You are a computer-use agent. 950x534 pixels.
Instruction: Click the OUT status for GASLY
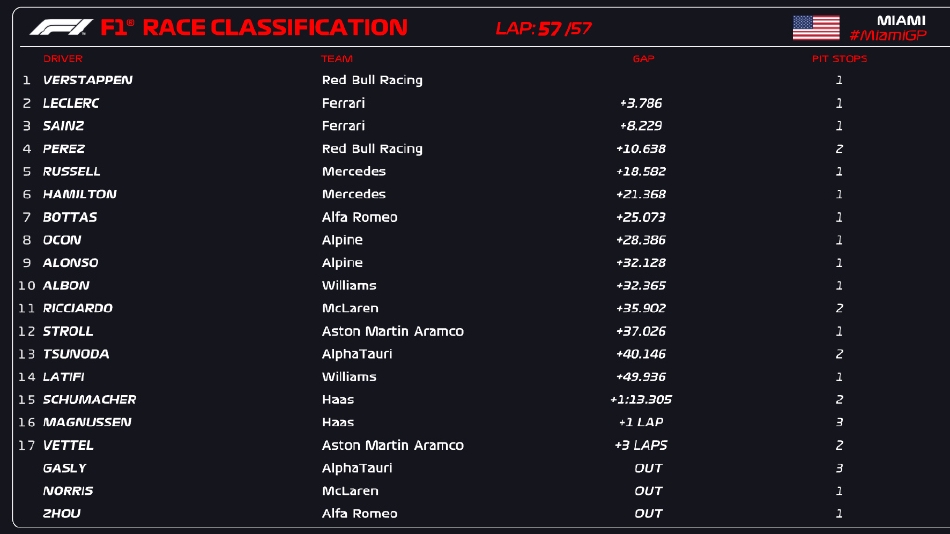click(648, 468)
